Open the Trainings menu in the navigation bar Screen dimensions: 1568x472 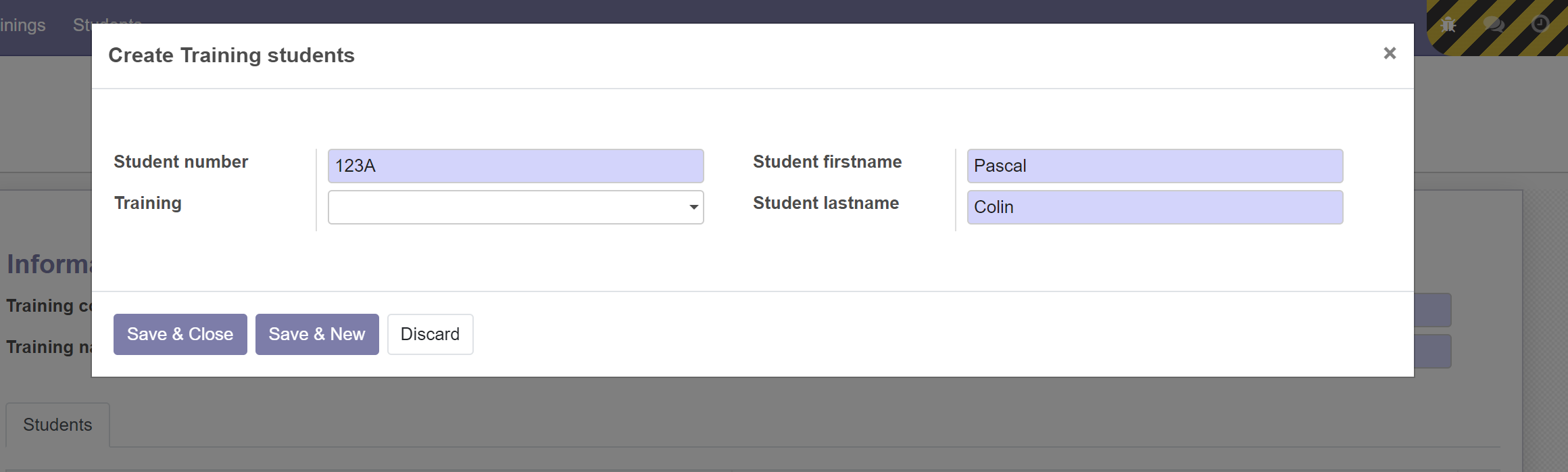[22, 24]
